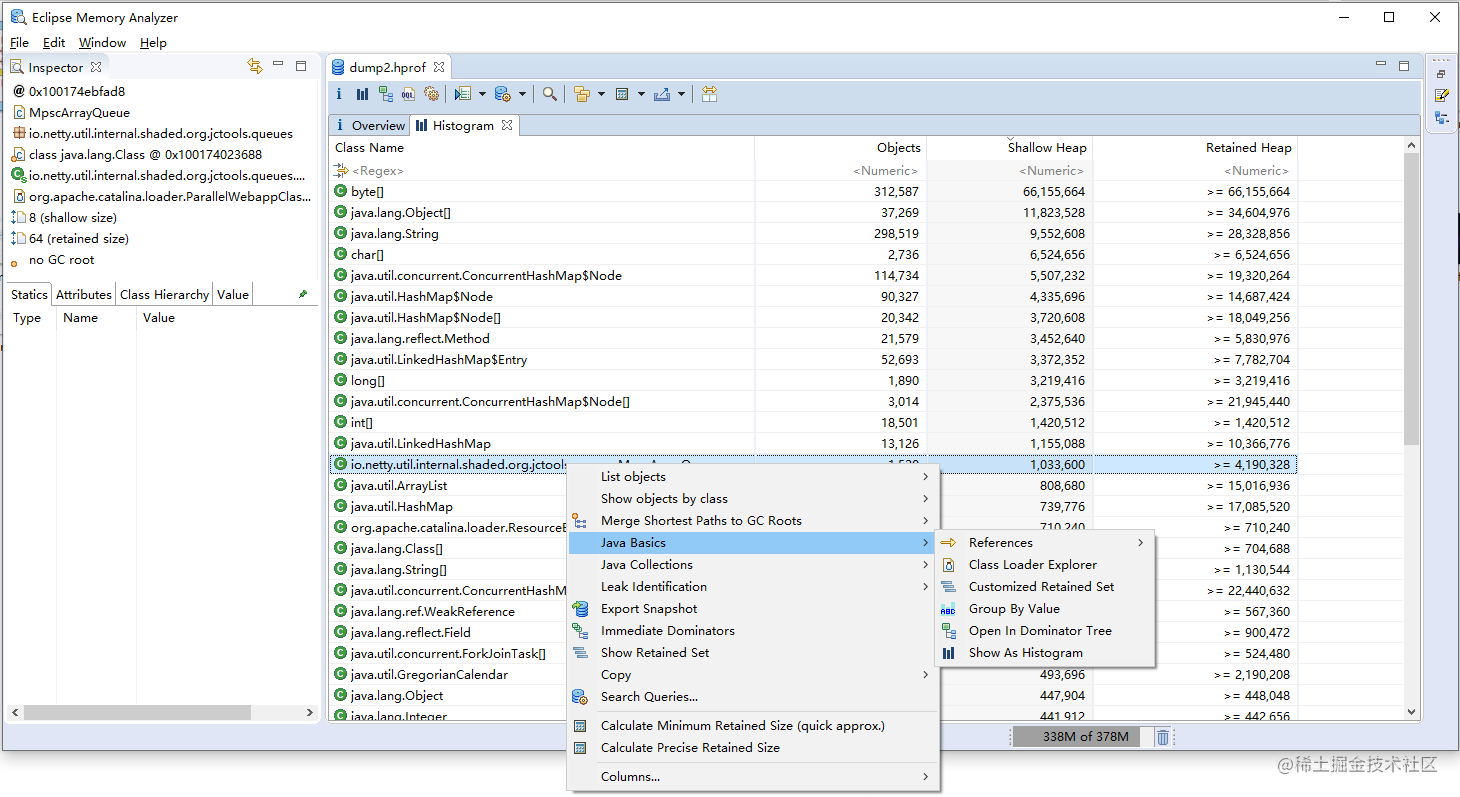The width and height of the screenshot is (1460, 797).
Task: Choose Leak Identification from context menu
Action: click(x=752, y=587)
